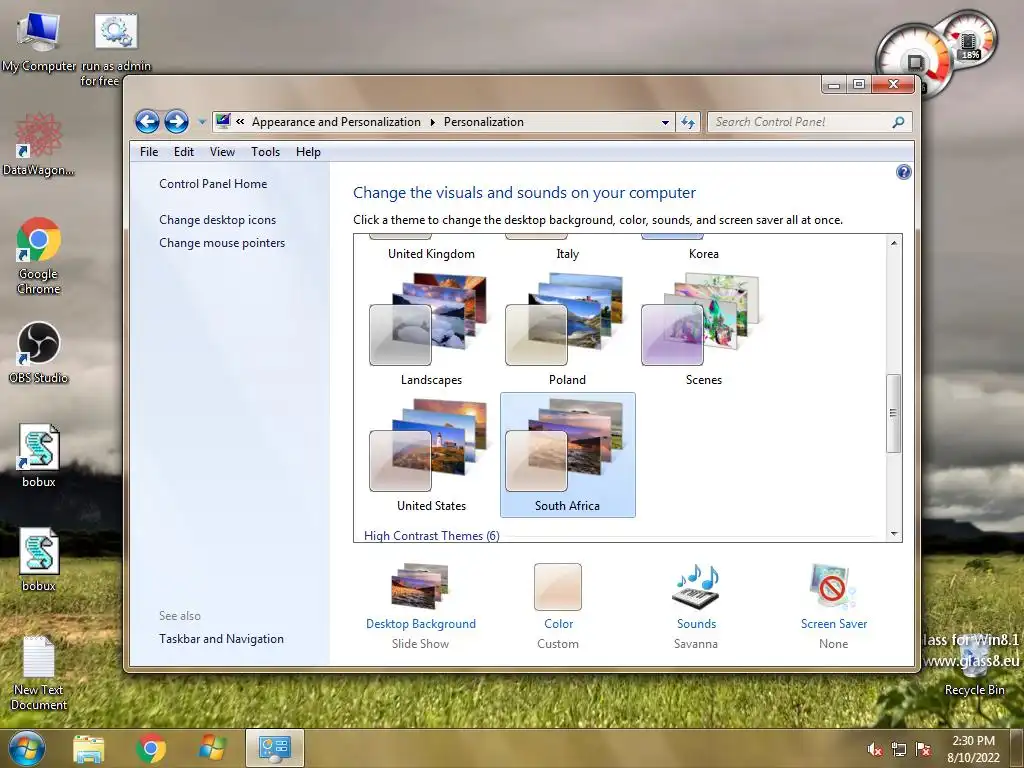Select the Landscapes theme

(x=431, y=330)
